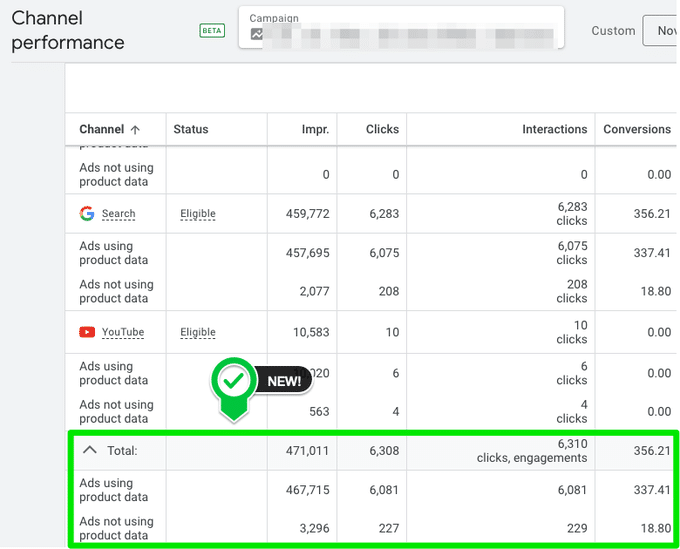Click the Conversions column header
Image resolution: width=680 pixels, height=549 pixels.
(636, 129)
